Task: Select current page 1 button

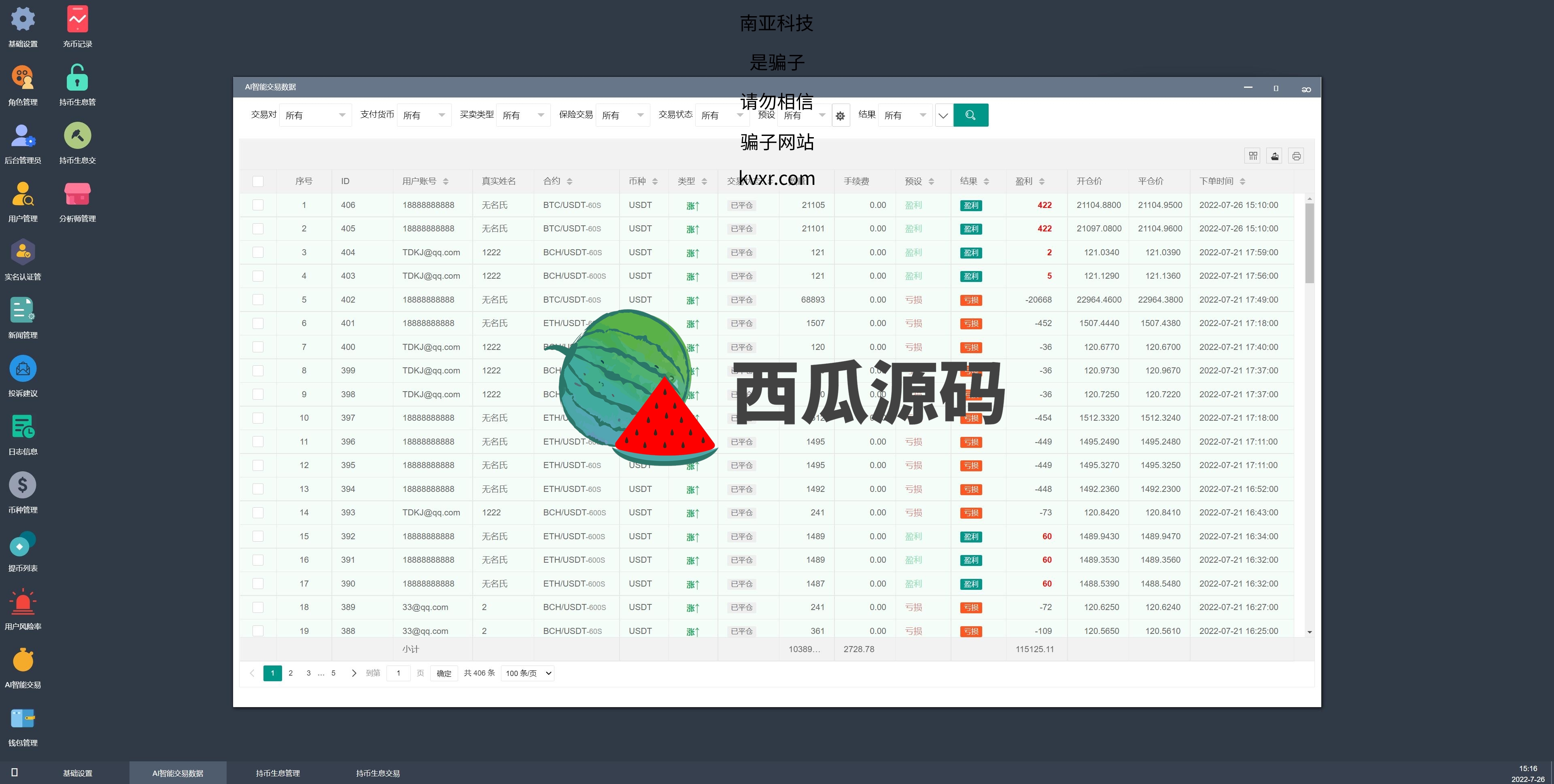Action: pos(273,673)
